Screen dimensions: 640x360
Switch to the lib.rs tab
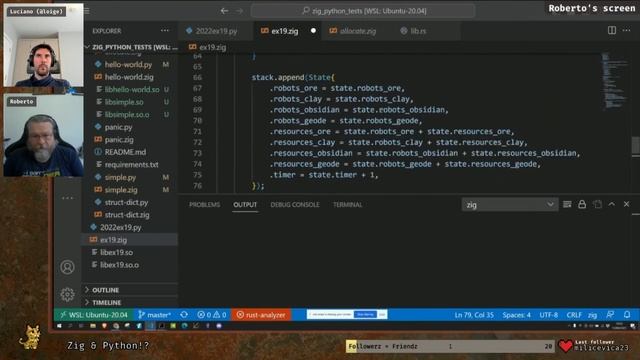click(x=417, y=31)
